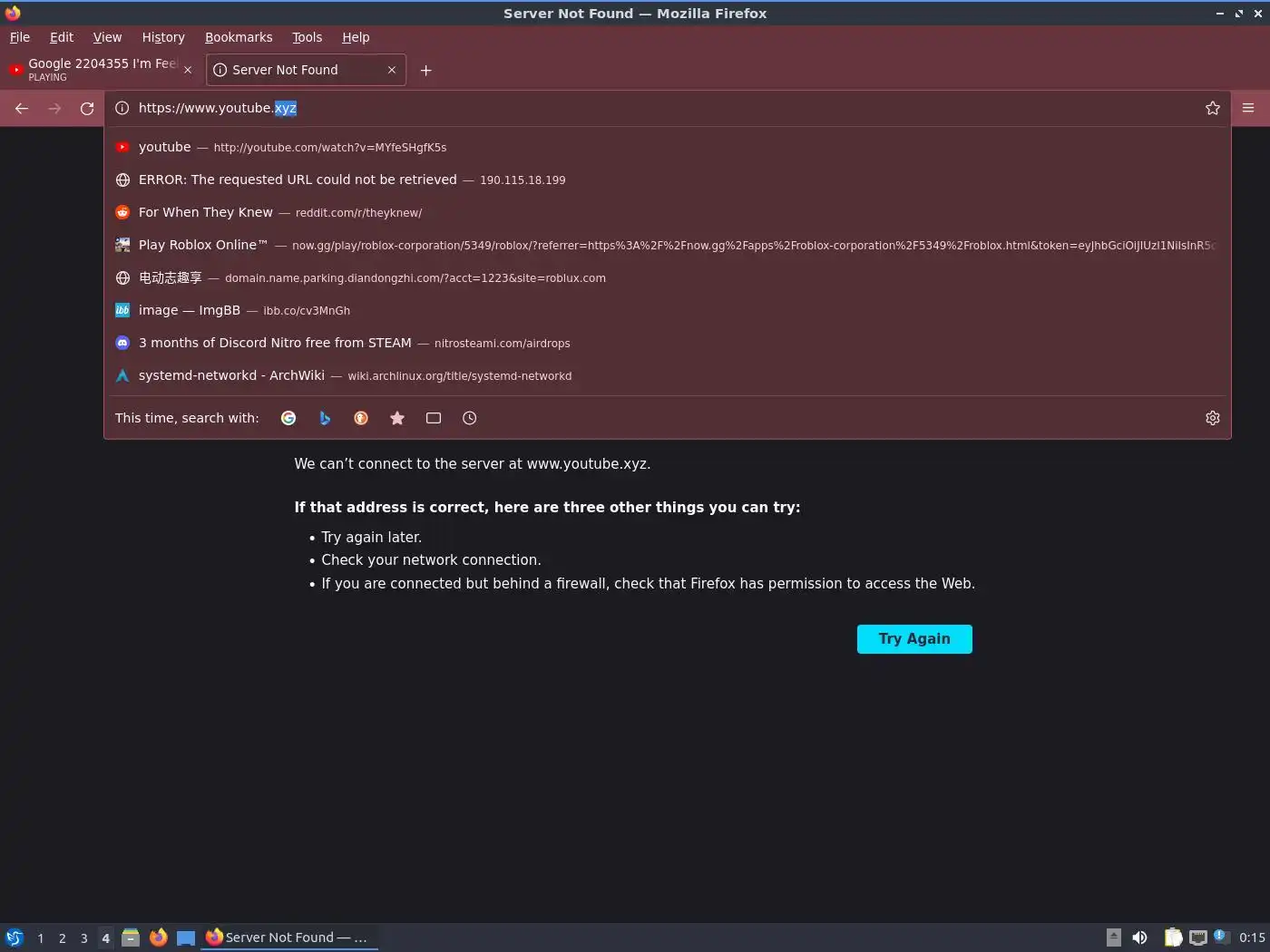Click the Firefox logo in title bar
Viewport: 1270px width, 952px height.
click(13, 13)
